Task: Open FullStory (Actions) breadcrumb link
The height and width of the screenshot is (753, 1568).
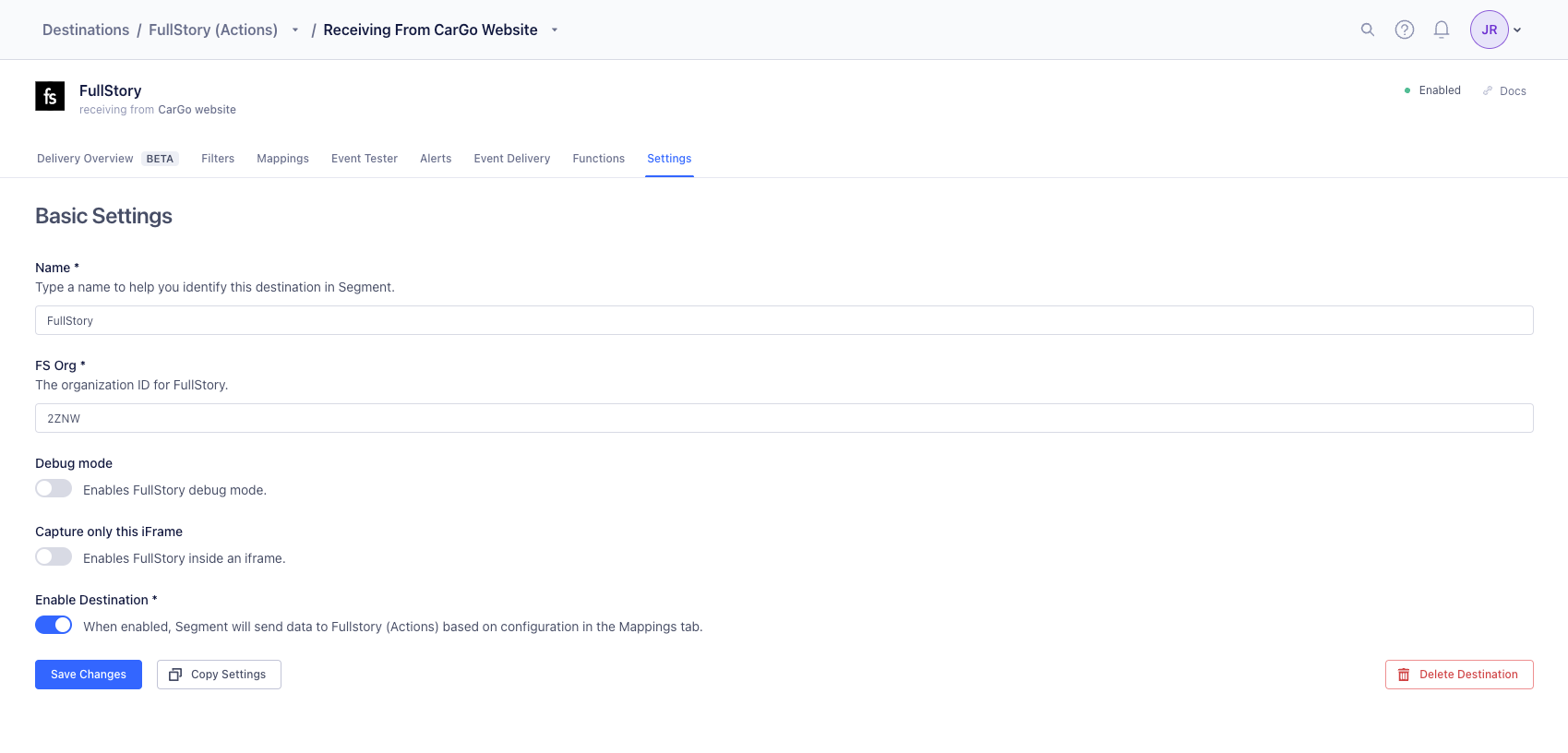Action: 213,30
